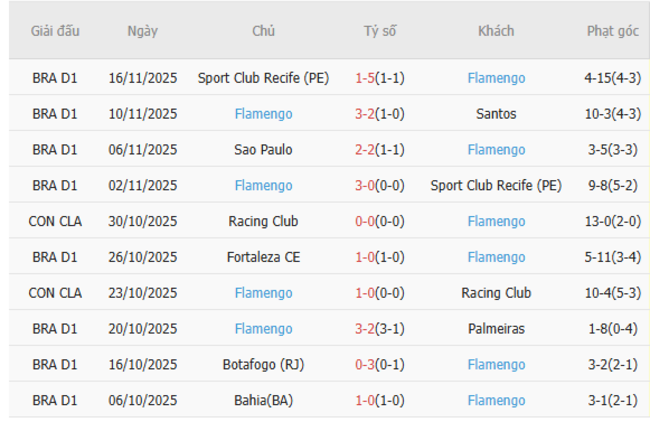Open Racing Club home team on 30/10/2025

263,222
